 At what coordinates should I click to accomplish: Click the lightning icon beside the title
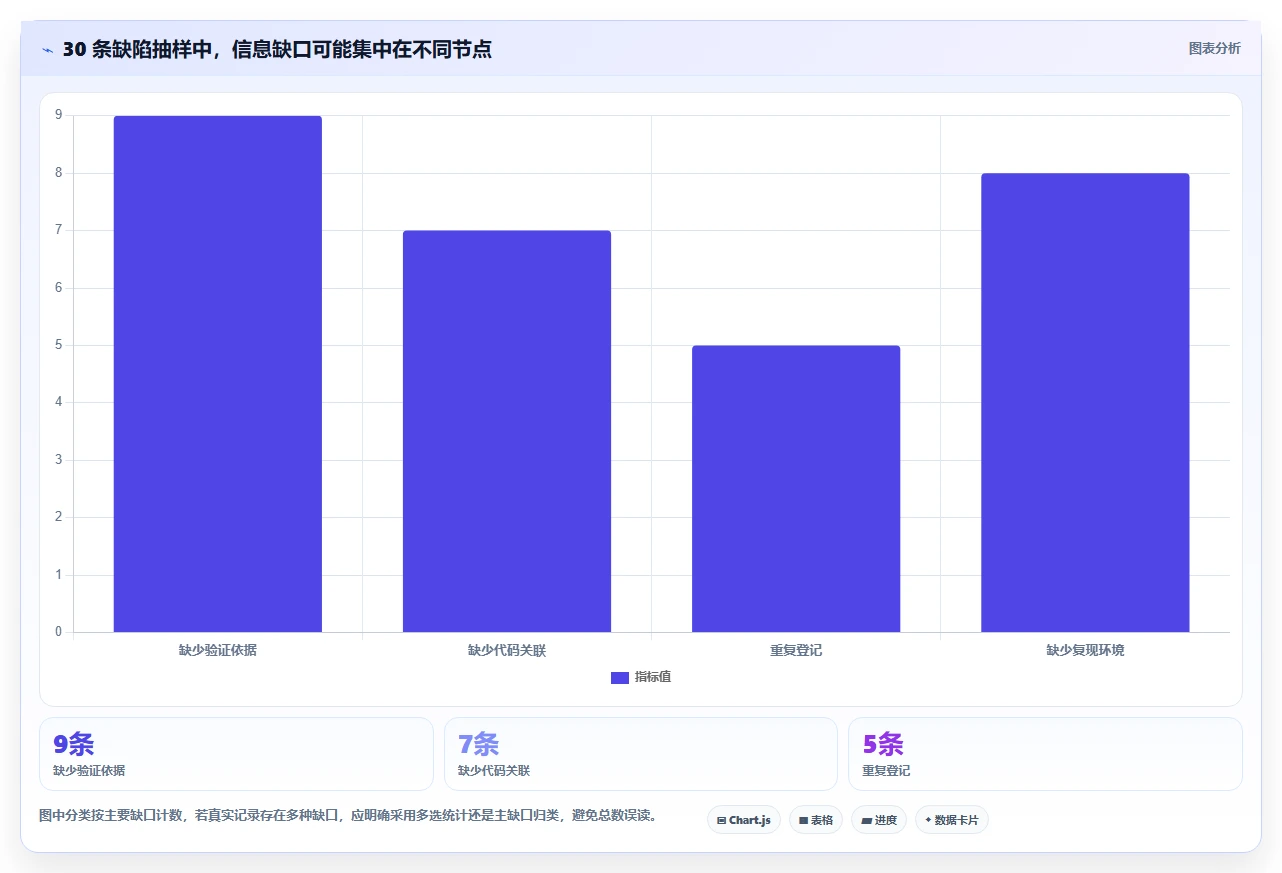tap(47, 50)
